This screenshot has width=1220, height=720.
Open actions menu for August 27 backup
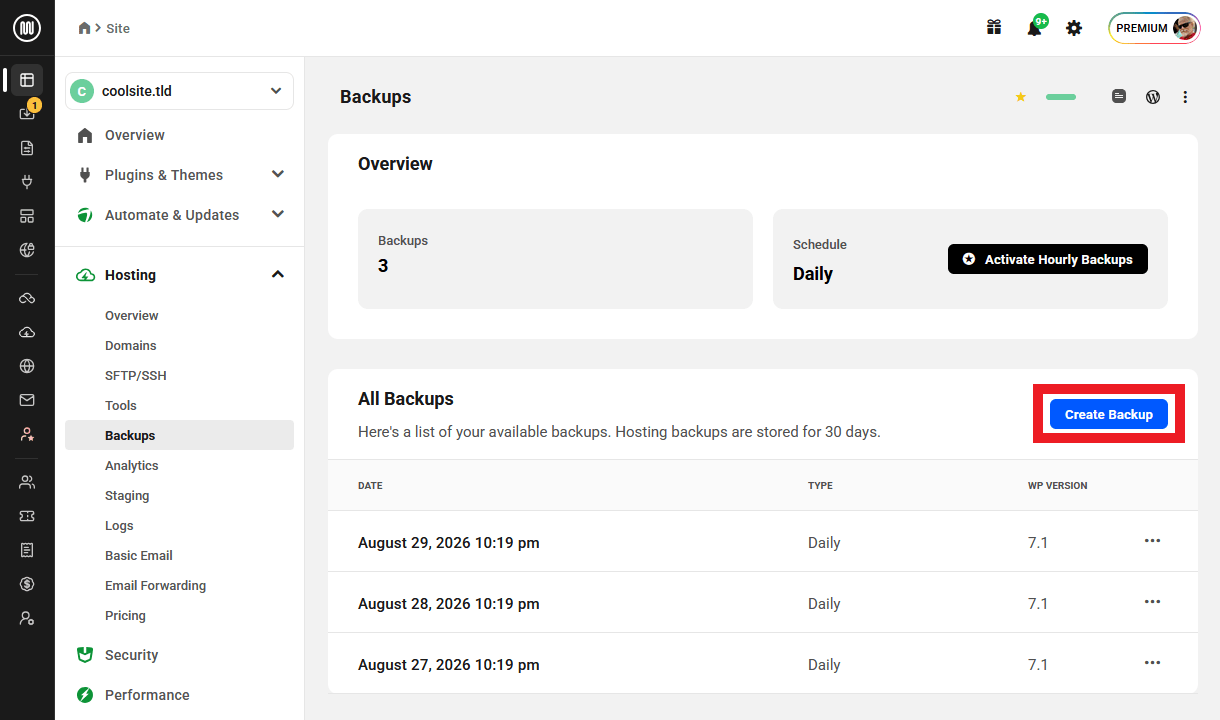coord(1152,663)
